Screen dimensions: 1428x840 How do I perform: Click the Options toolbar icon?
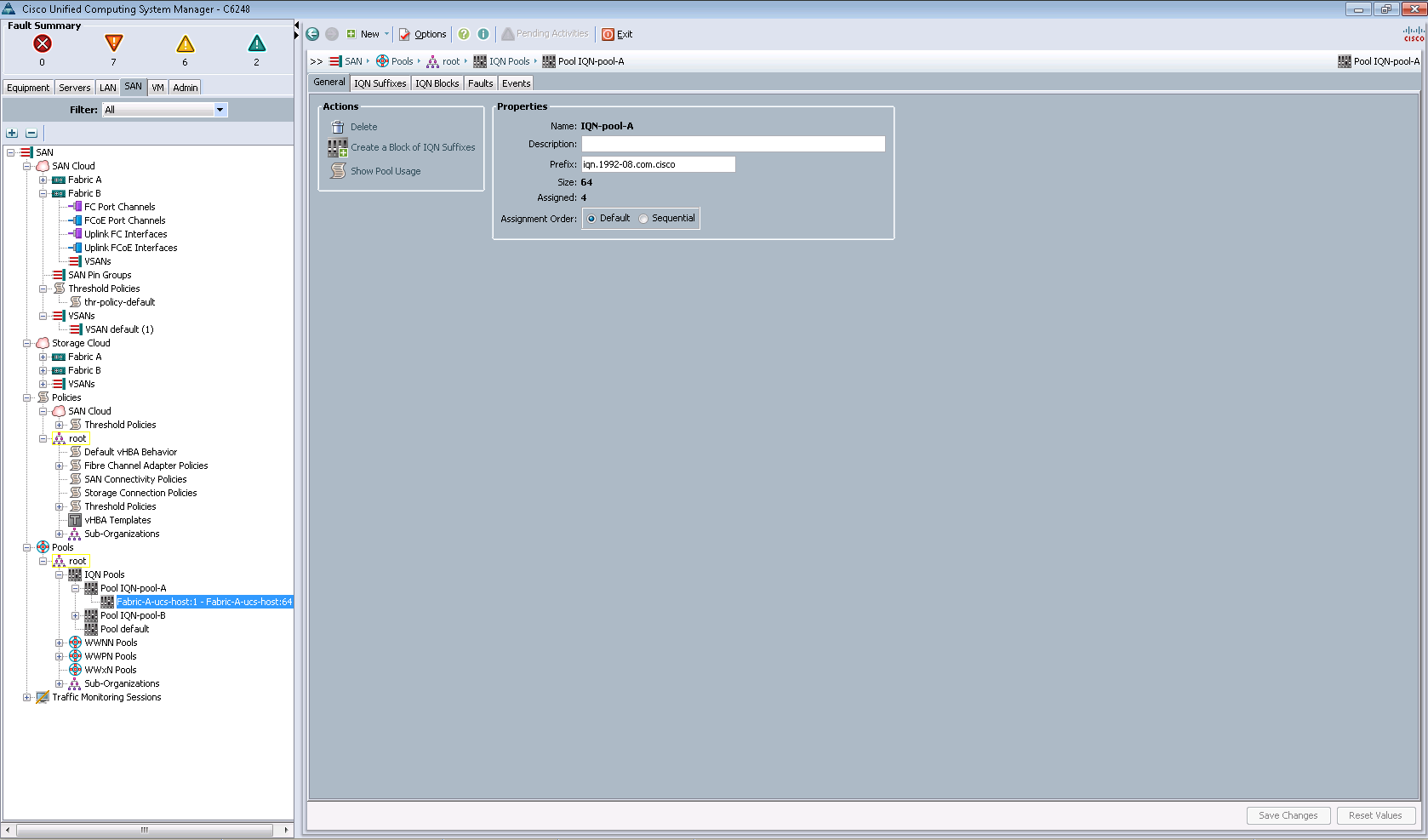[x=405, y=34]
